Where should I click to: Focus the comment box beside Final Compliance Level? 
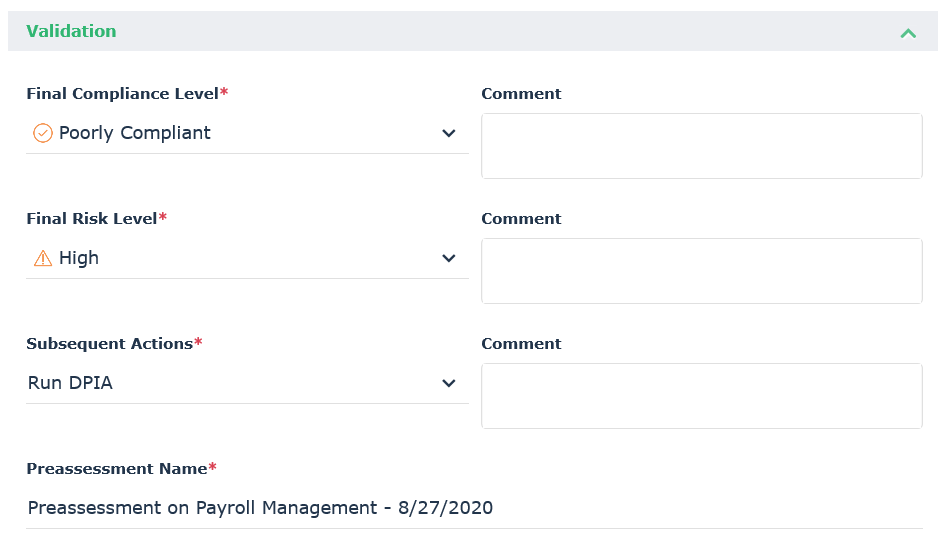point(701,146)
